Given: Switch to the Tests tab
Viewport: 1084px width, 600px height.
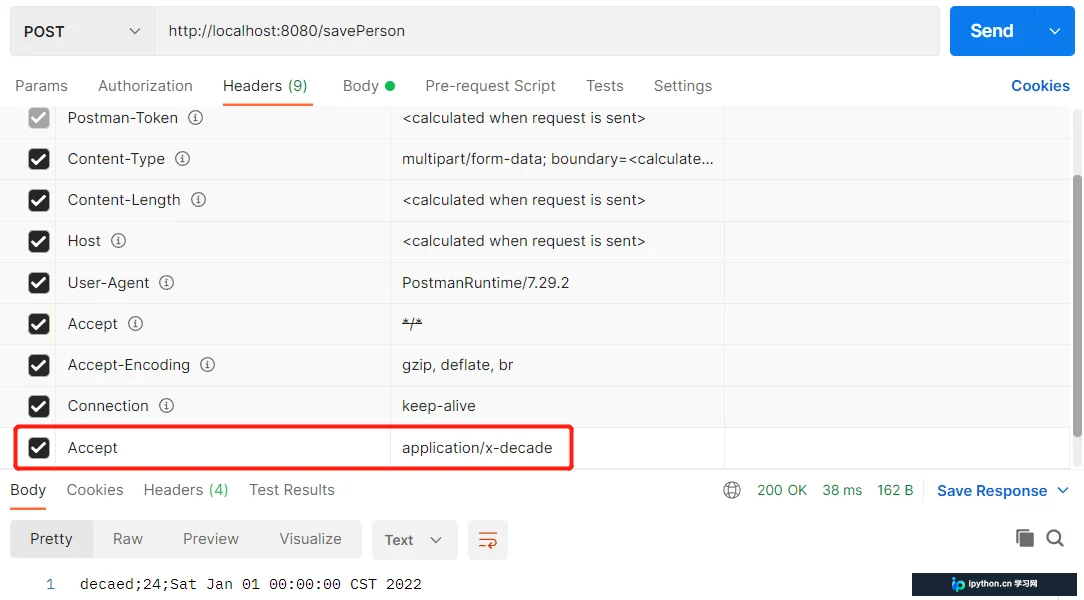Looking at the screenshot, I should point(605,86).
